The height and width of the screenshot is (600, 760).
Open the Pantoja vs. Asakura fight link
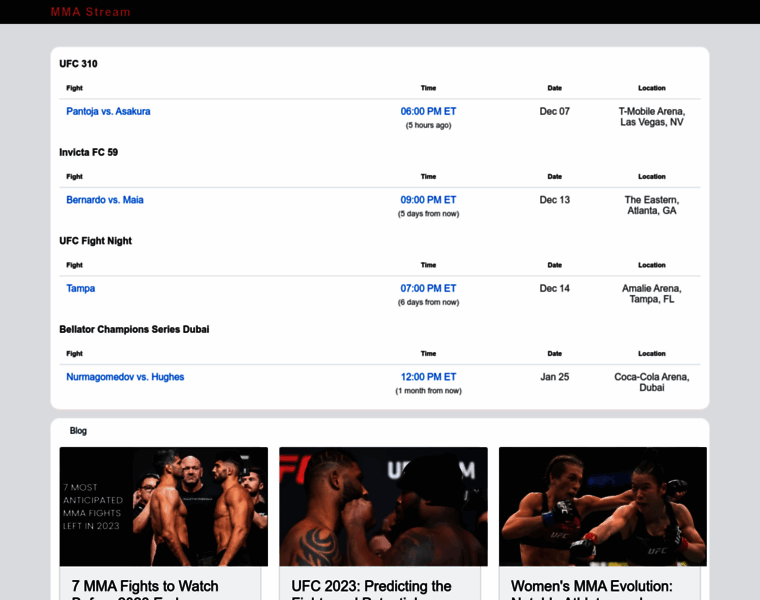pyautogui.click(x=108, y=111)
